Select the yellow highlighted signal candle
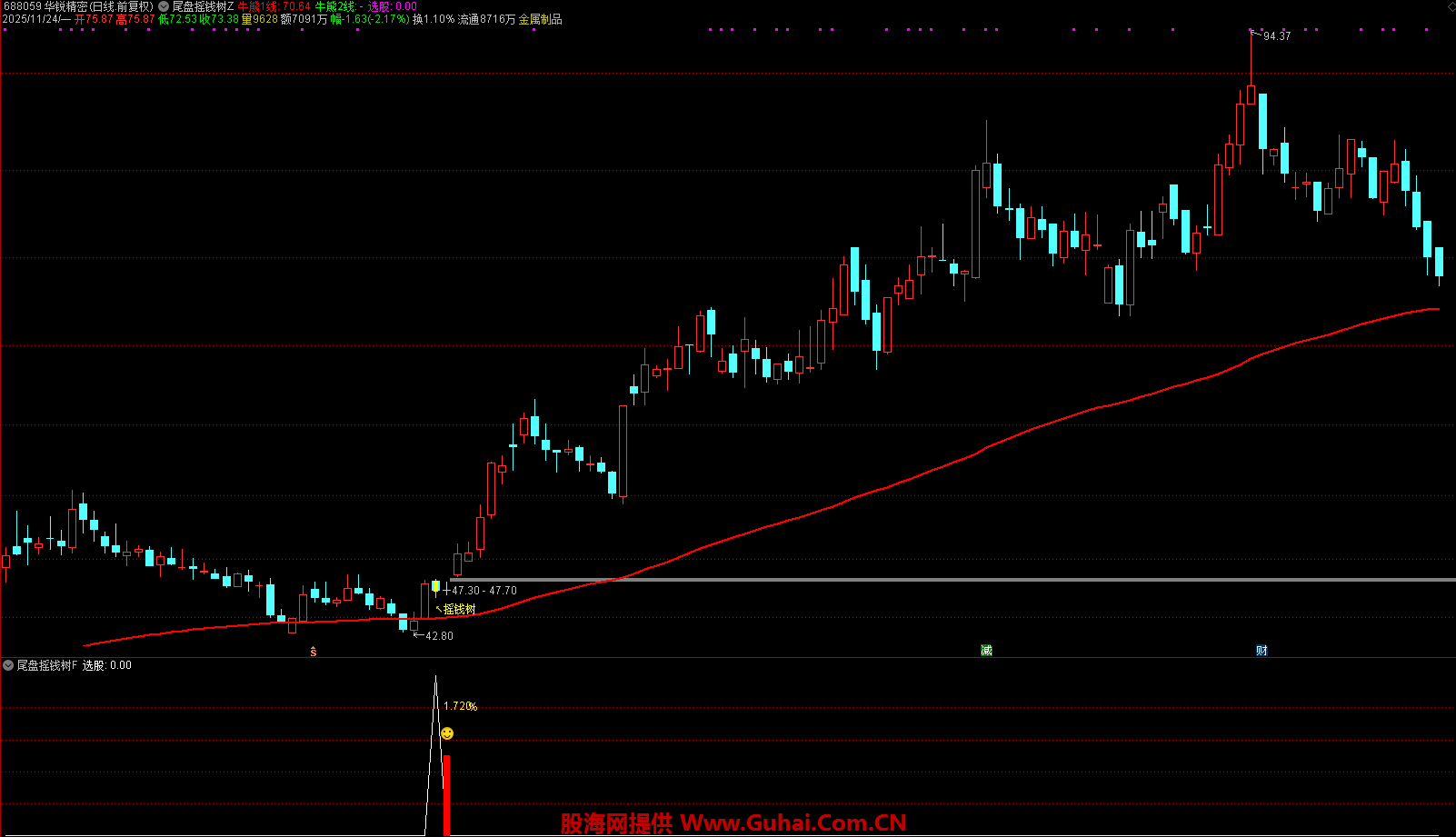The height and width of the screenshot is (837, 1456). click(435, 587)
